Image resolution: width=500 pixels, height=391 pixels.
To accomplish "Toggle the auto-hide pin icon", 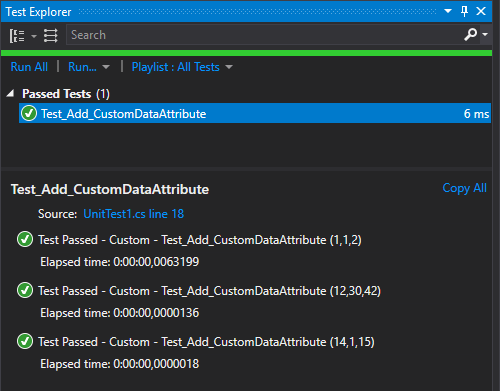I will coord(464,11).
